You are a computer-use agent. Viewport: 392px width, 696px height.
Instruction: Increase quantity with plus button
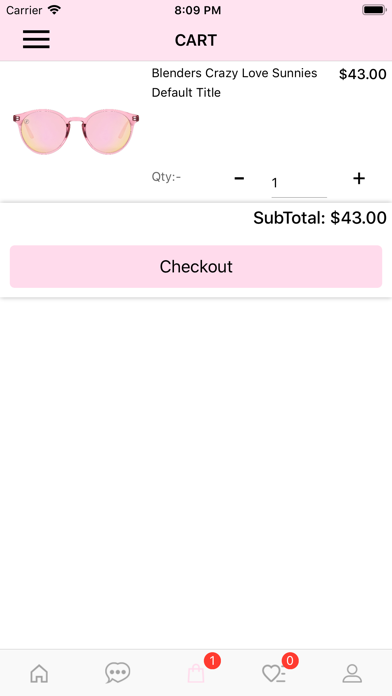(x=359, y=178)
